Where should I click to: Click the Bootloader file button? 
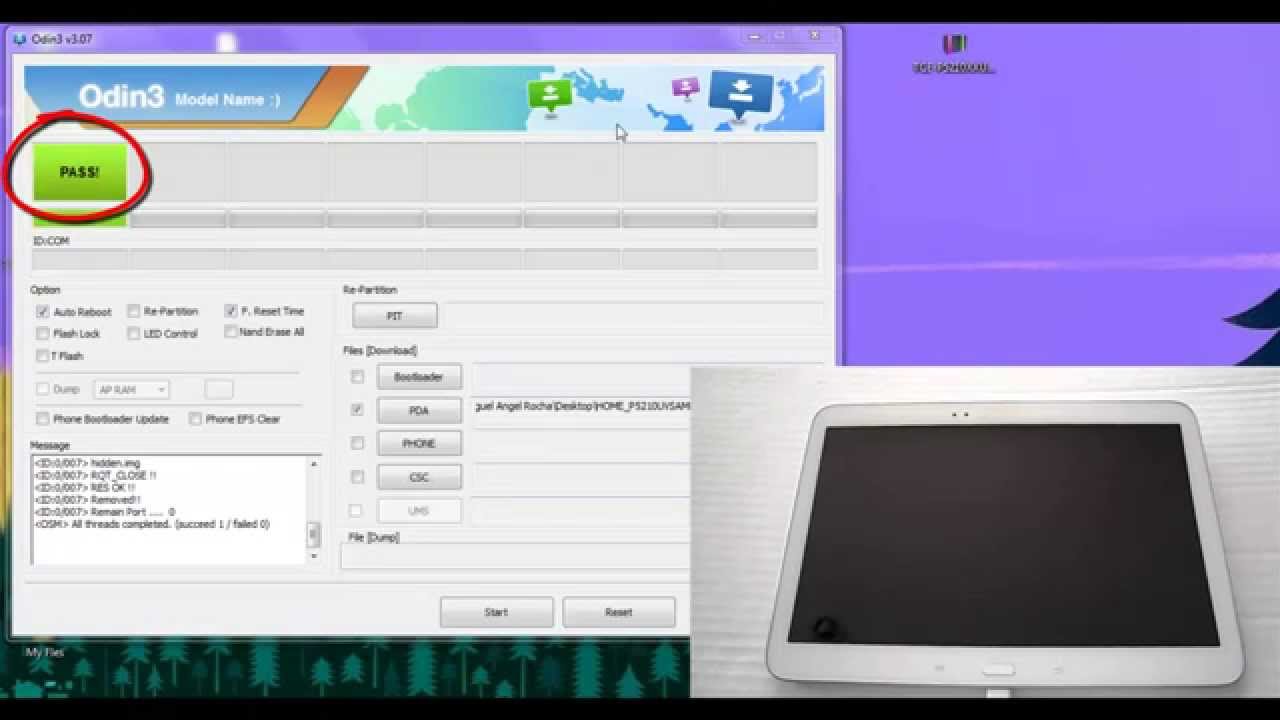[x=419, y=377]
